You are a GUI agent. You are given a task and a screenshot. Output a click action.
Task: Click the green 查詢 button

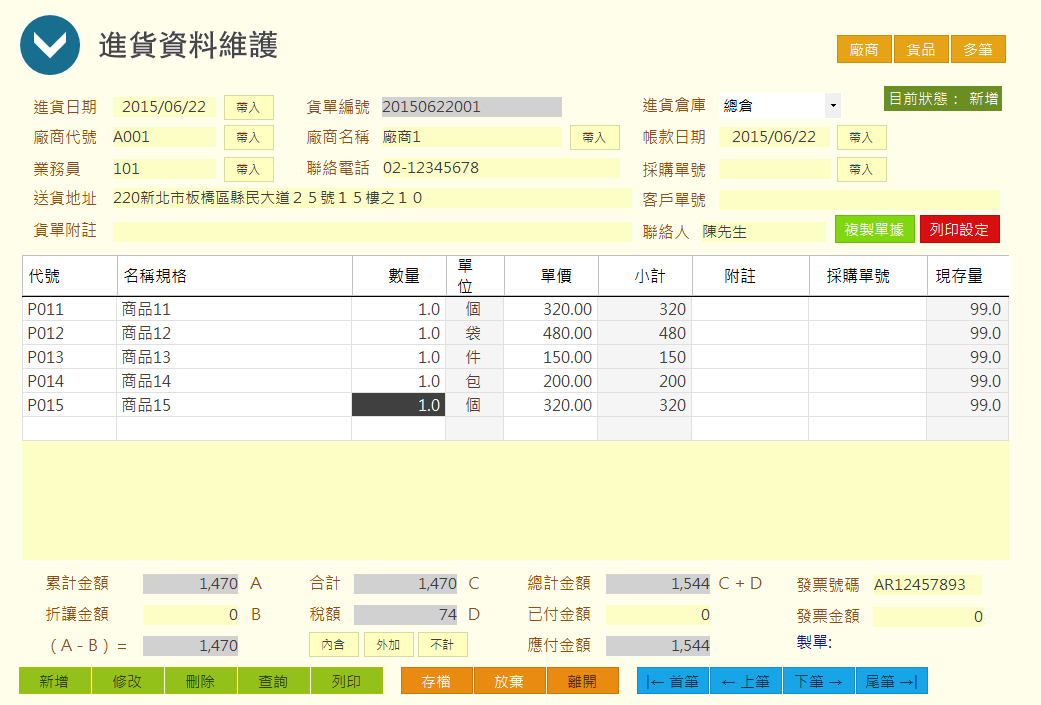pos(274,681)
